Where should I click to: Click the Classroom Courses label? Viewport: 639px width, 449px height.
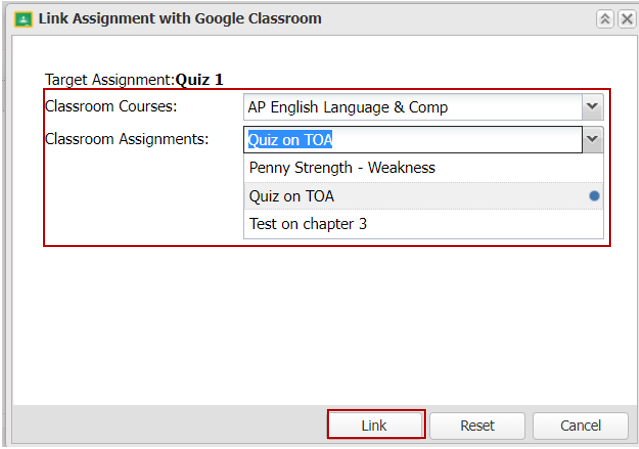[x=111, y=106]
